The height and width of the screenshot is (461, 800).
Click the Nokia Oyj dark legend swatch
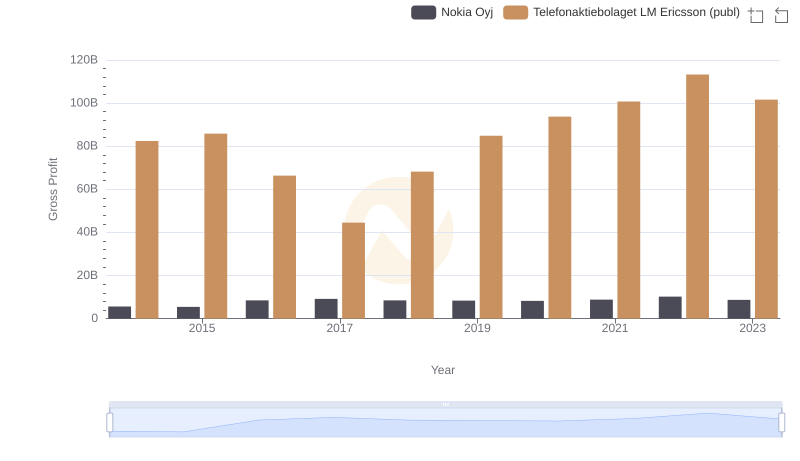point(423,12)
